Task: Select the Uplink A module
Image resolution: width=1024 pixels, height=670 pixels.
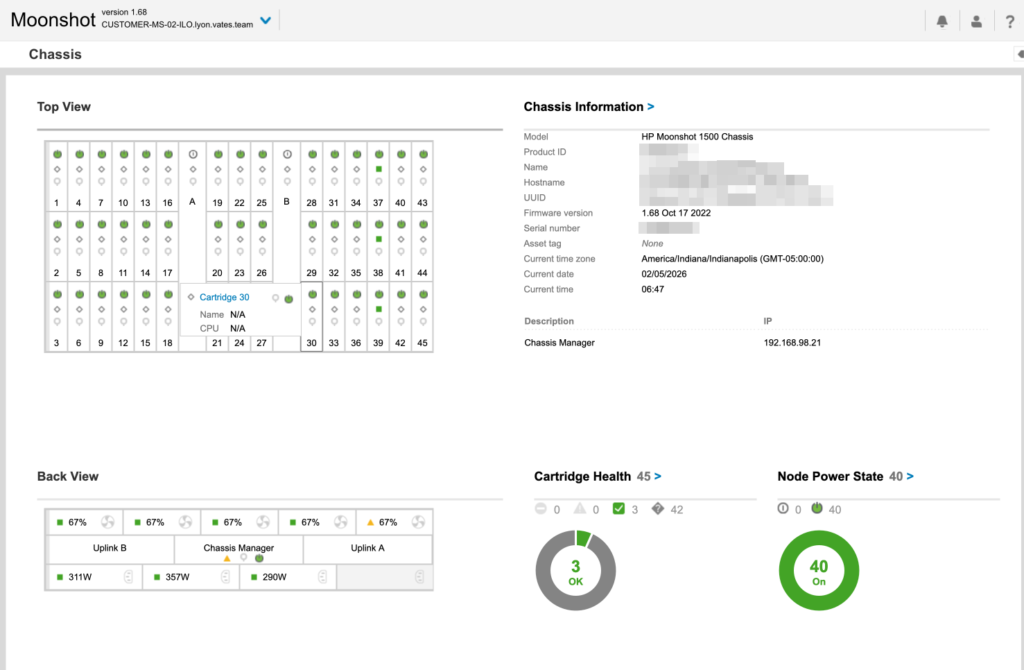Action: point(367,548)
